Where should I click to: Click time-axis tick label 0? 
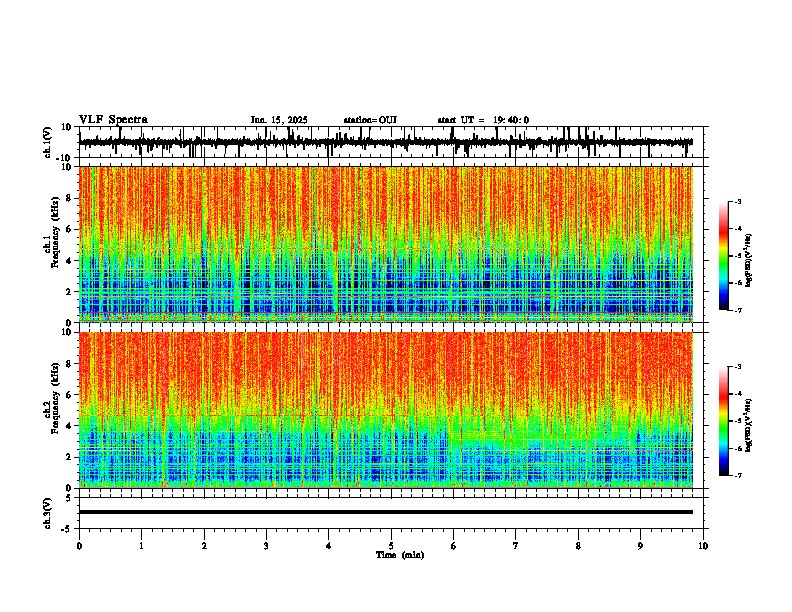pyautogui.click(x=79, y=546)
